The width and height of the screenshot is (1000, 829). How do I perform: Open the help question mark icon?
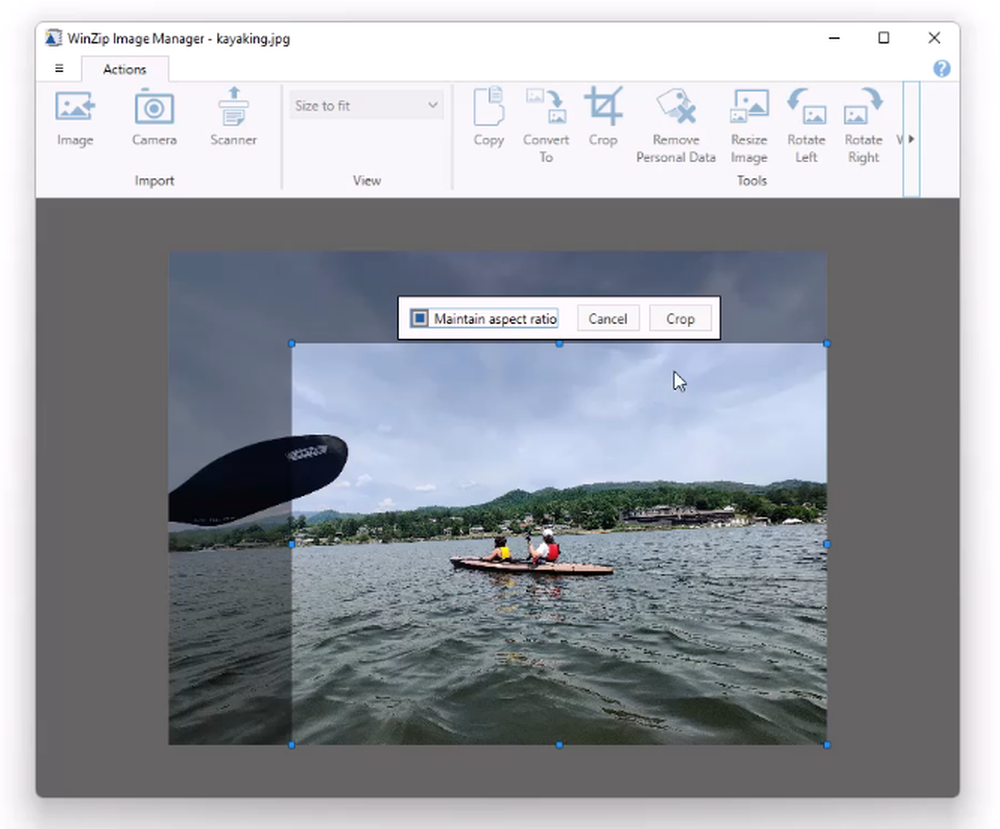coord(941,69)
